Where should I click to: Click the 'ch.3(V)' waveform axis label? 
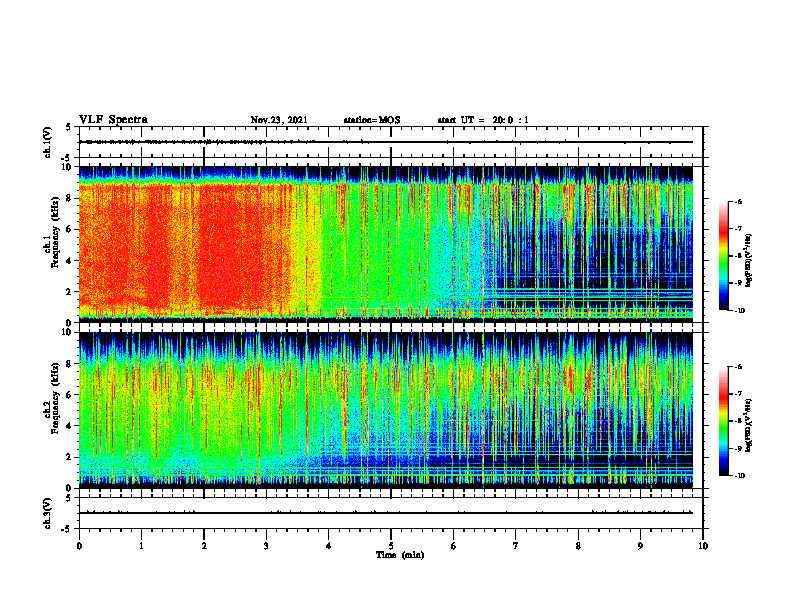coord(48,513)
